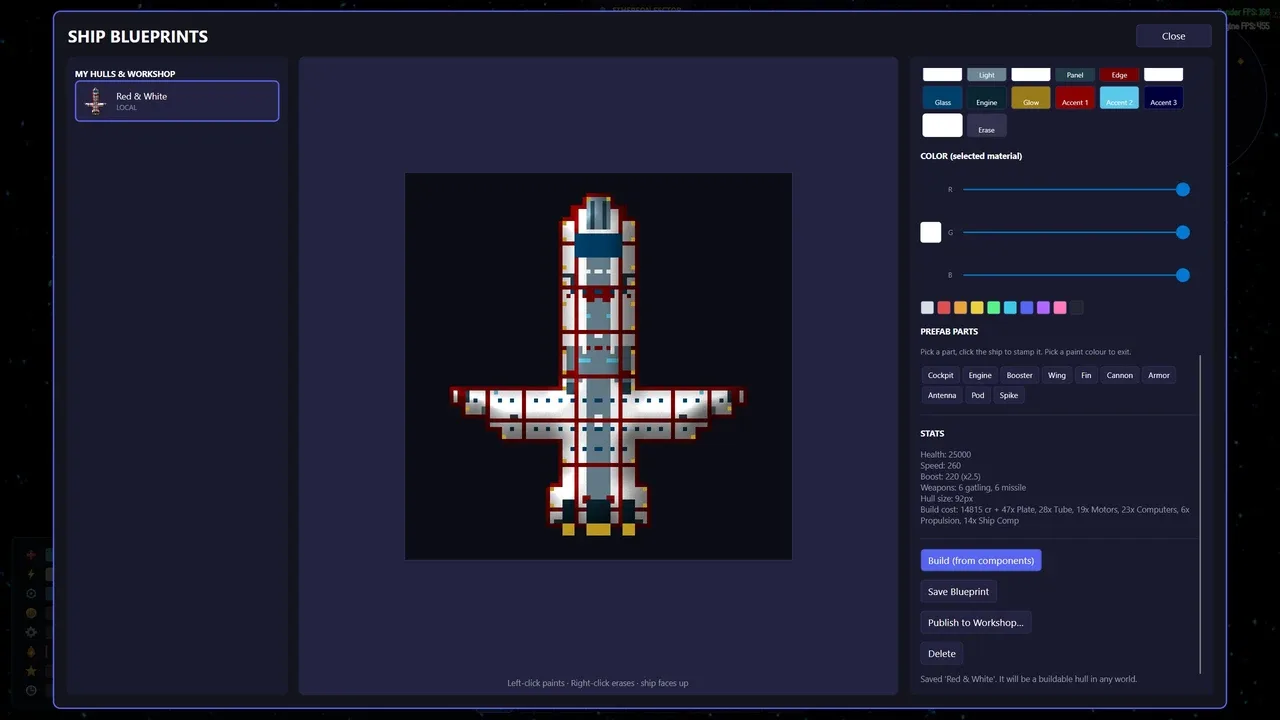Choose the Fin prefab part
Screen dimensions: 1280x720
pos(1086,375)
